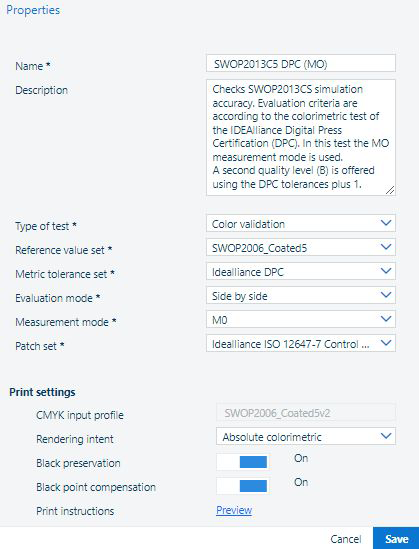Click the Rendering intent chevron arrow
This screenshot has height=549, width=419.
pos(385,436)
